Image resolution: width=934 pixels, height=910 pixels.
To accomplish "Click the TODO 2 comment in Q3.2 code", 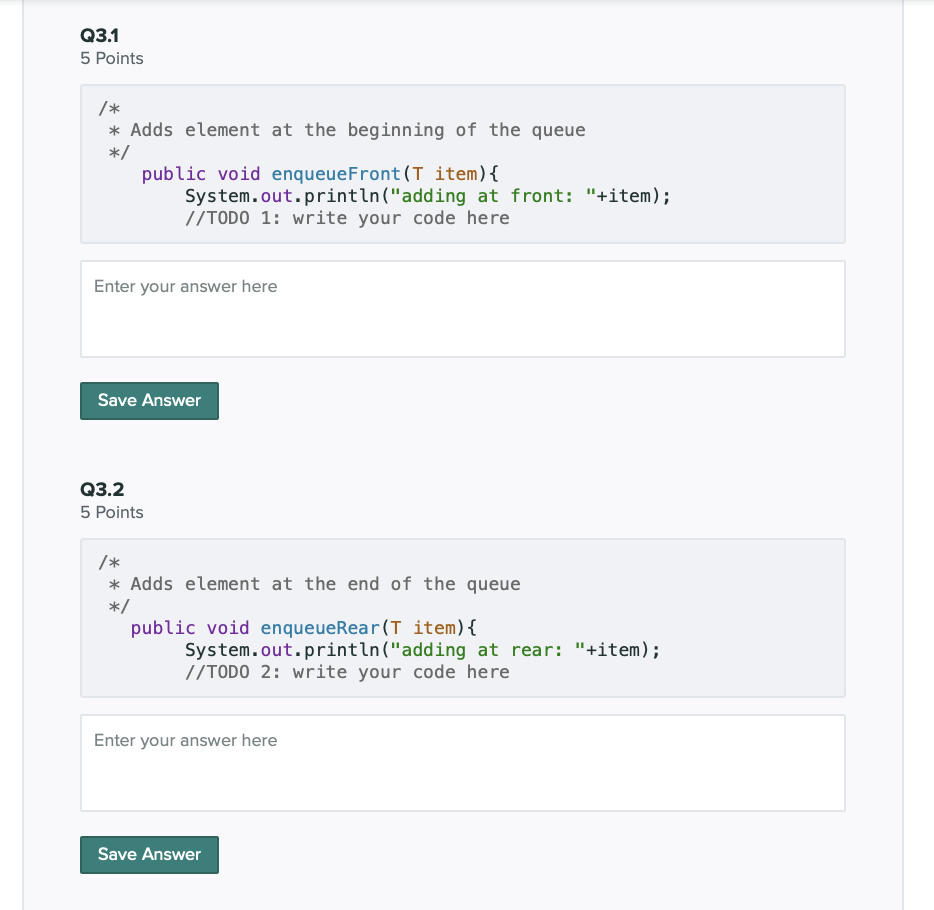I will [x=346, y=671].
